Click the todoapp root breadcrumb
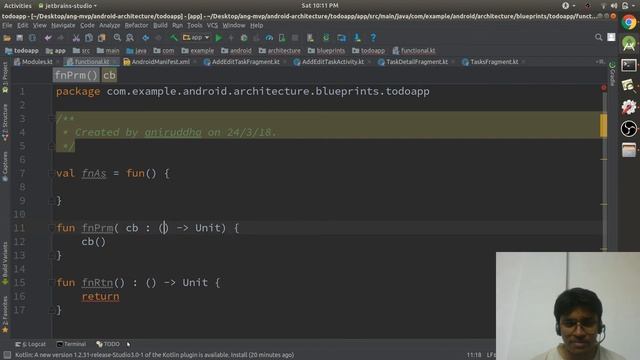 coord(22,51)
